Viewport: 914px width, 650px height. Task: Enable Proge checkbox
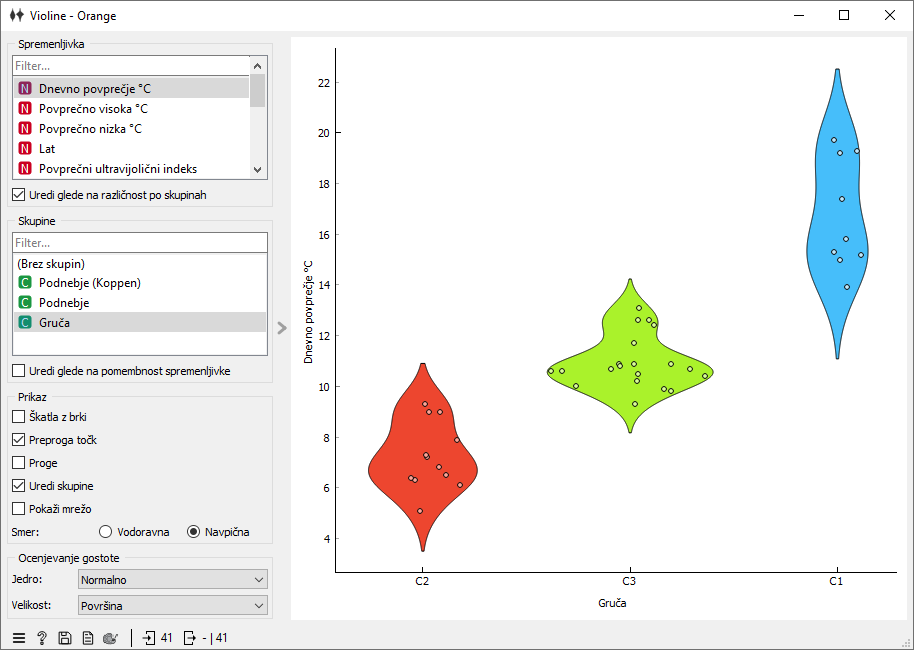35,463
